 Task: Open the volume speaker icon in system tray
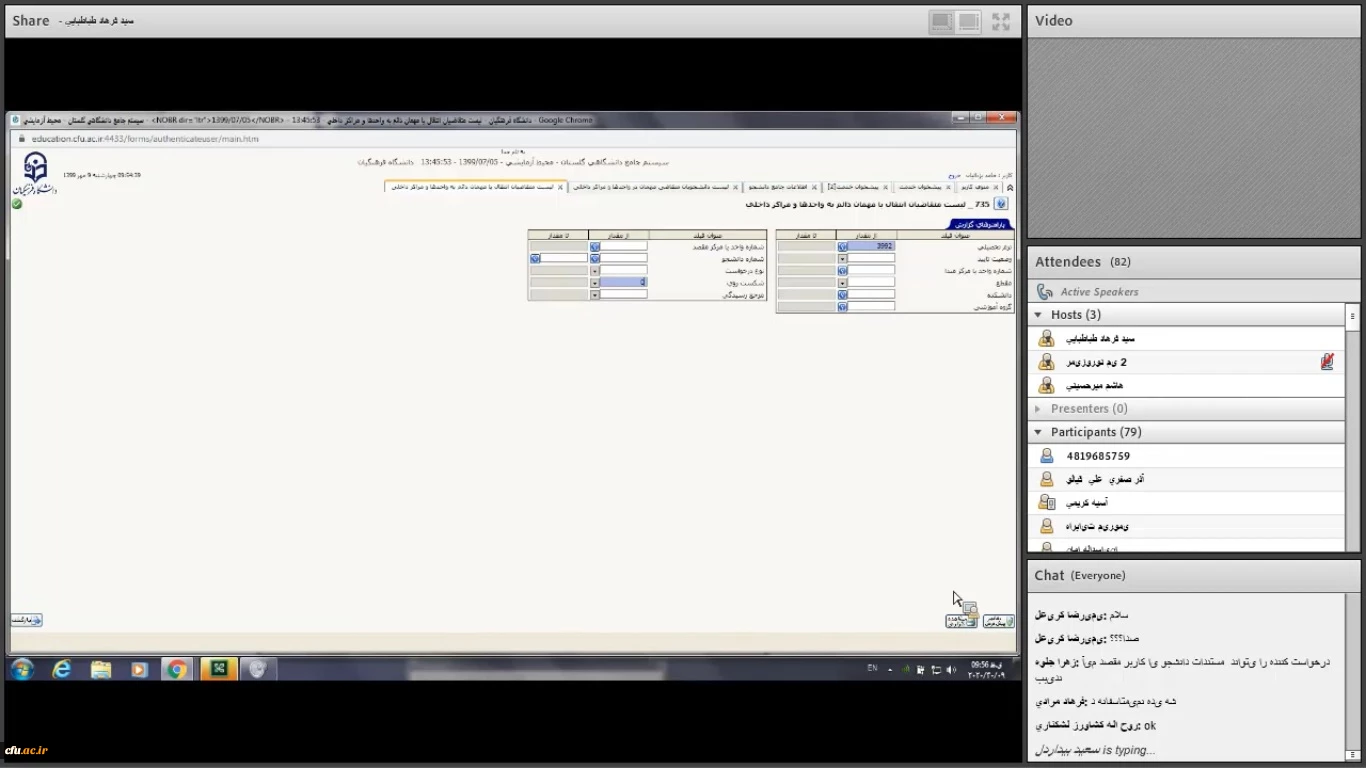click(951, 669)
